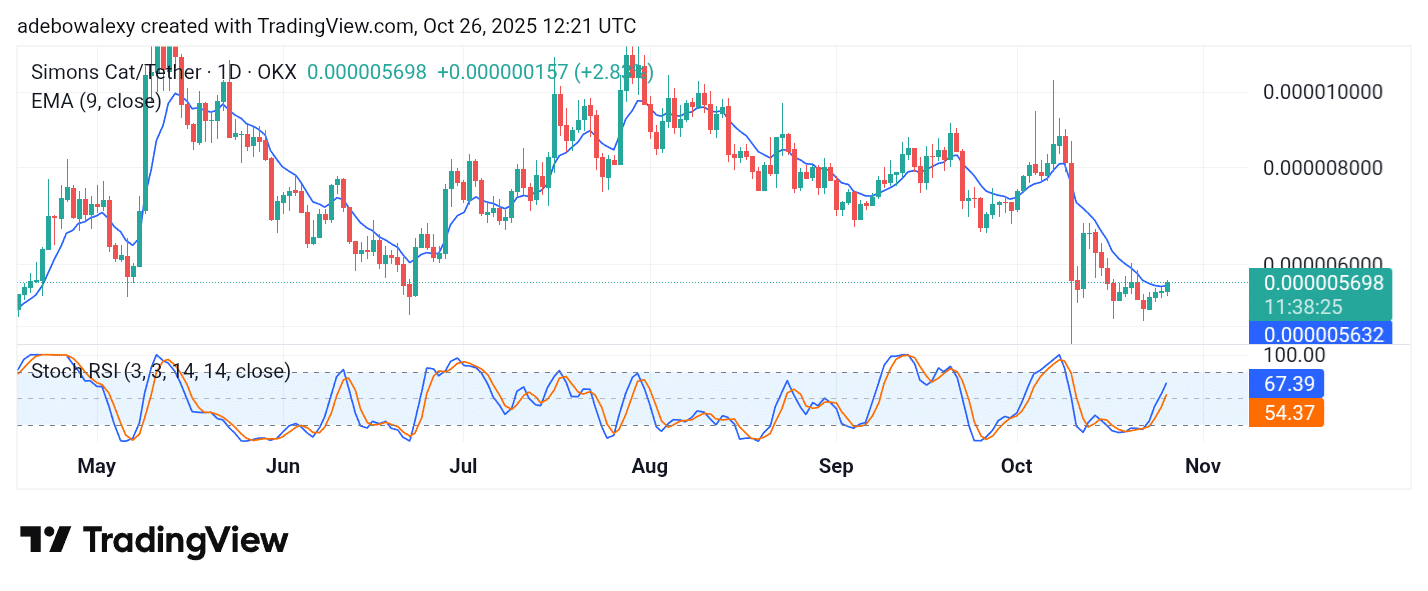This screenshot has width=1428, height=591.
Task: Click the green current price tag 0.000005698
Action: (1323, 283)
